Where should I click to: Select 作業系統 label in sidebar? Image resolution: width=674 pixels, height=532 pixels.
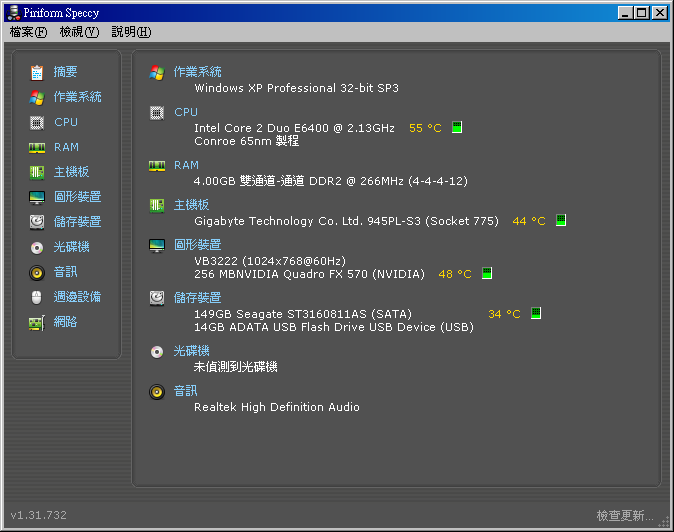click(77, 97)
